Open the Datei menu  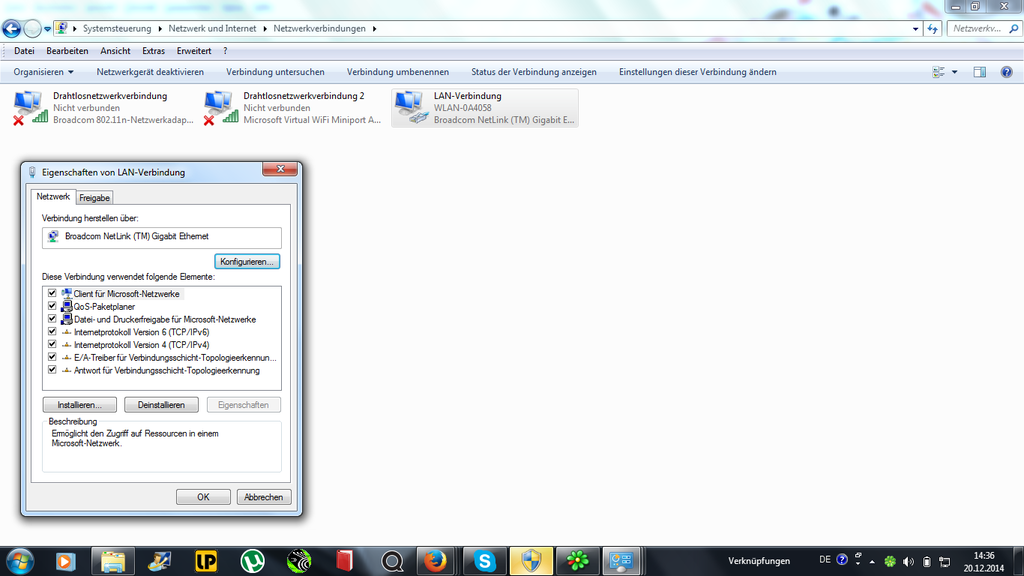(x=24, y=51)
